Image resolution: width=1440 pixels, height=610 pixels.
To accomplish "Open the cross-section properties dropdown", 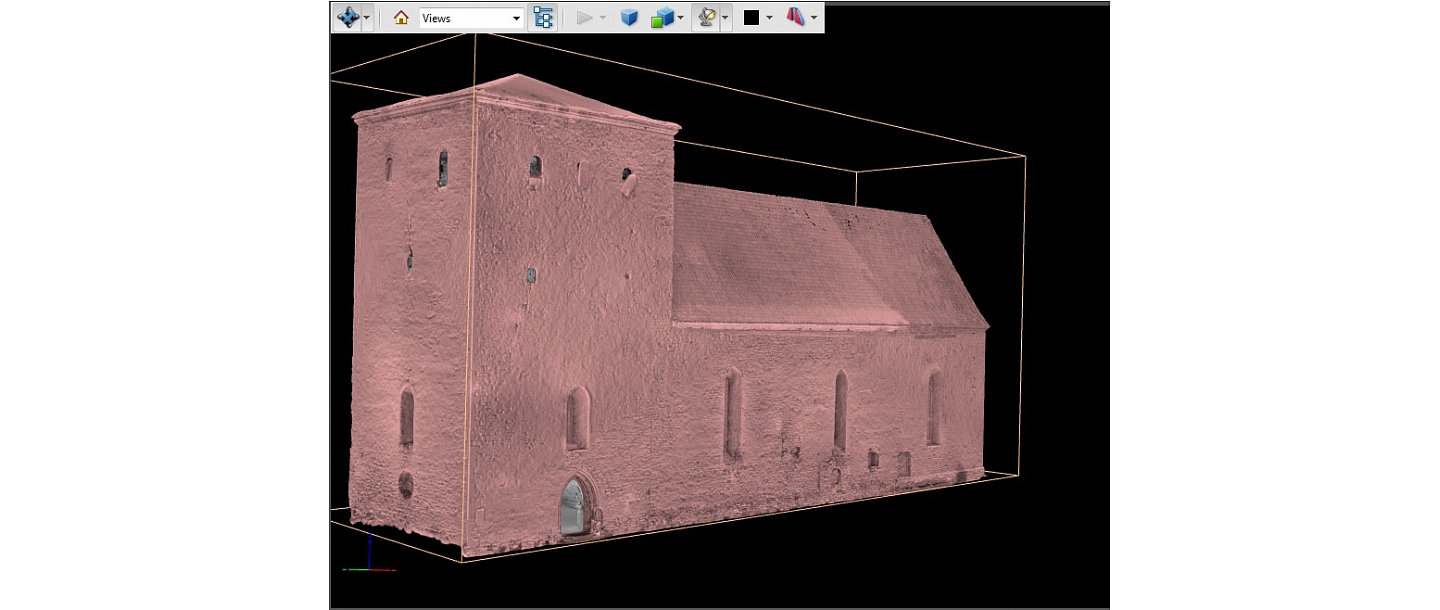I will click(x=813, y=16).
